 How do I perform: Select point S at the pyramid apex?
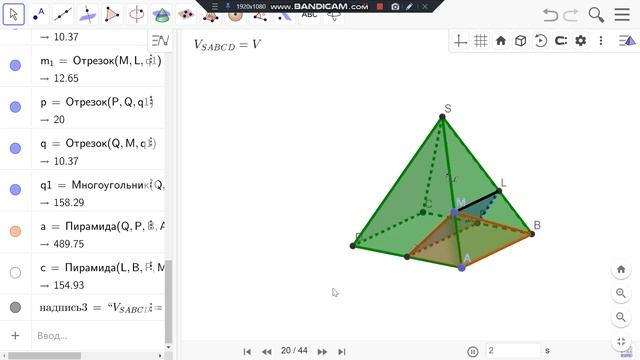[x=442, y=117]
